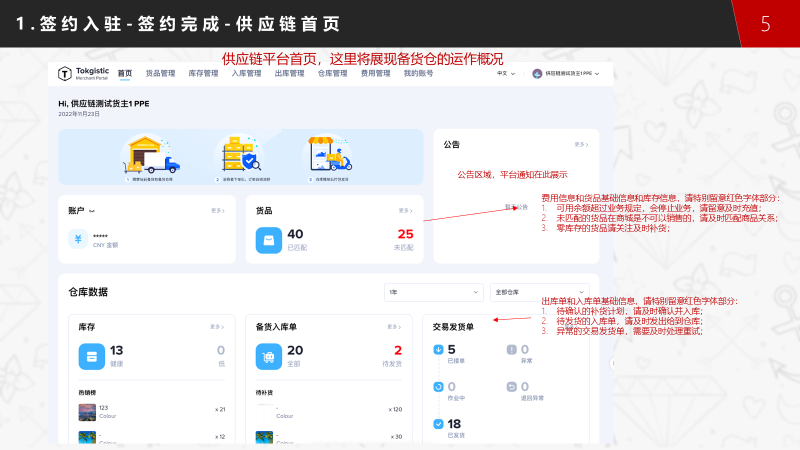
Task: Click the 退回异常 return status icon
Action: 511,386
